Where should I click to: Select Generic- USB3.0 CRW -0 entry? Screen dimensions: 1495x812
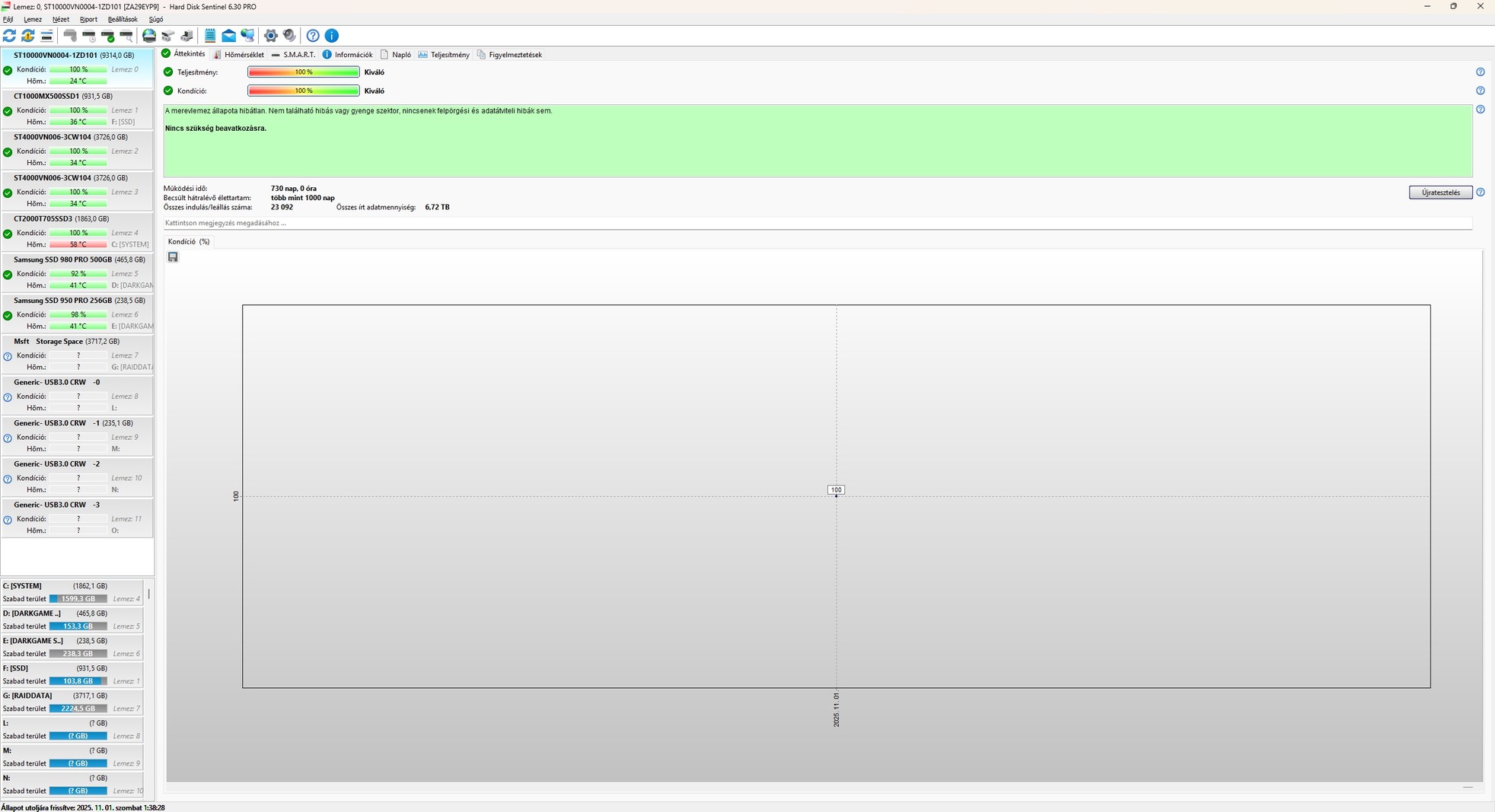point(77,395)
